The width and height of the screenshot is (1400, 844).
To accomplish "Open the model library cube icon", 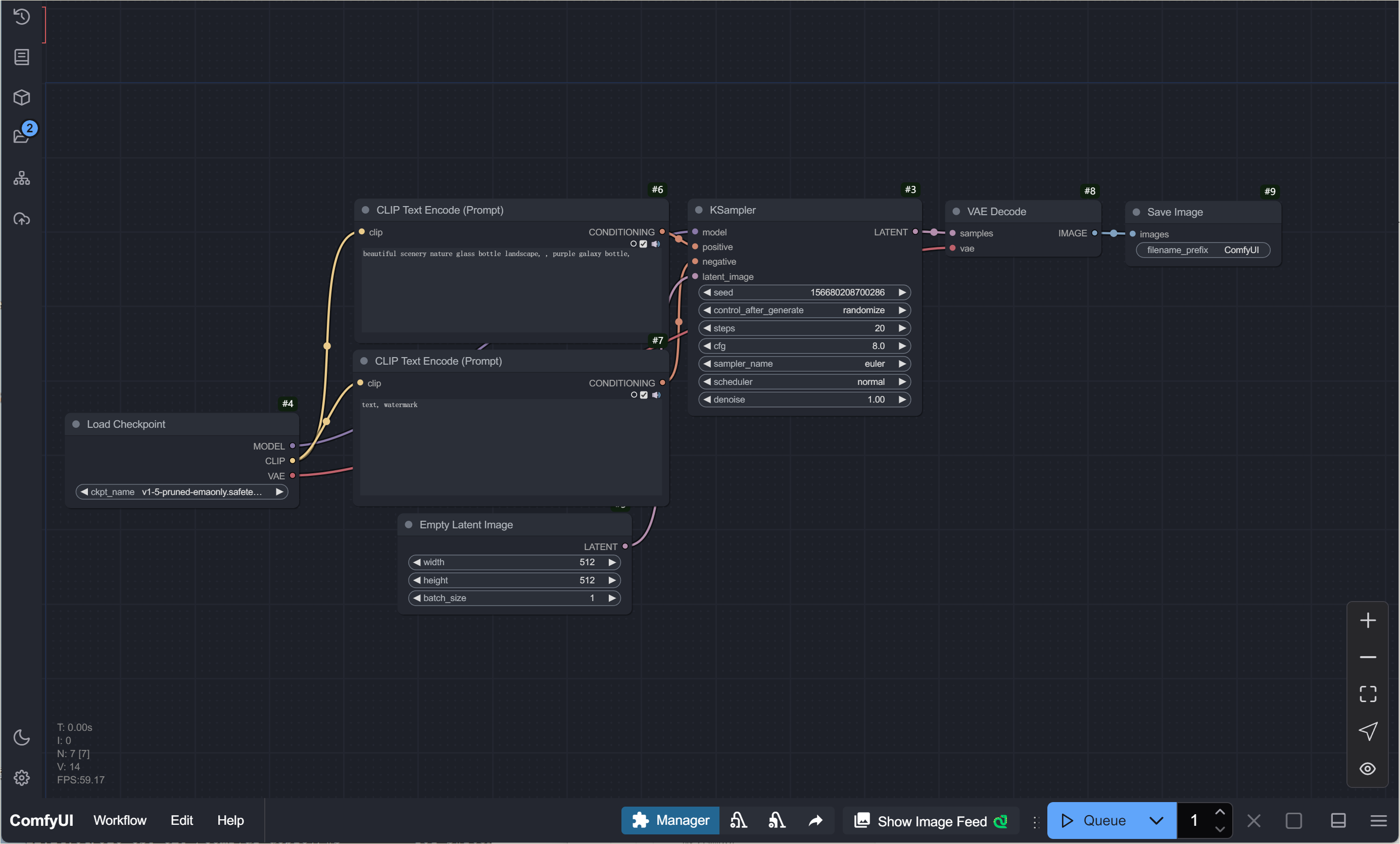I will point(22,97).
